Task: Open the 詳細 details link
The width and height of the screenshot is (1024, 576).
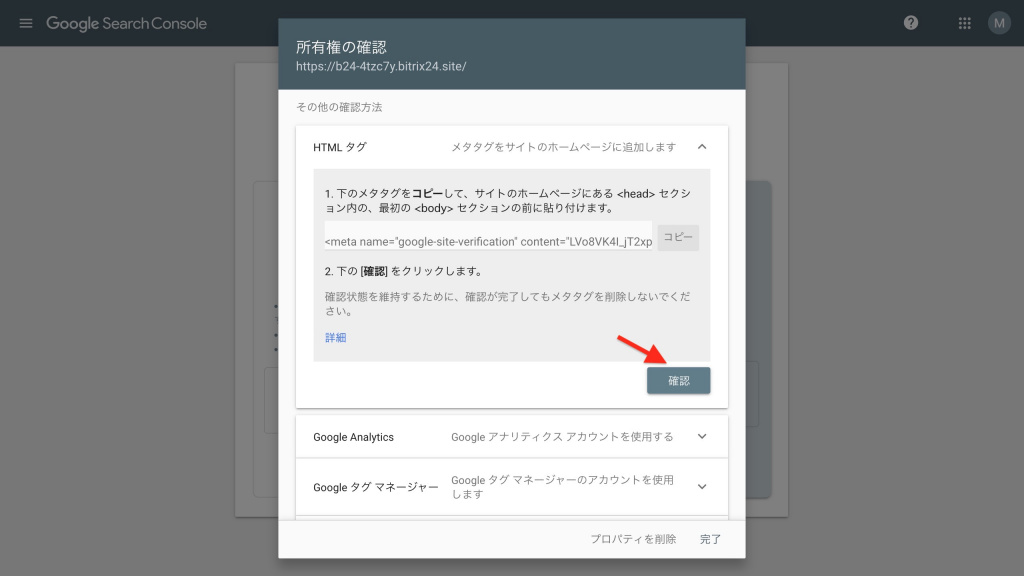Action: click(x=336, y=338)
